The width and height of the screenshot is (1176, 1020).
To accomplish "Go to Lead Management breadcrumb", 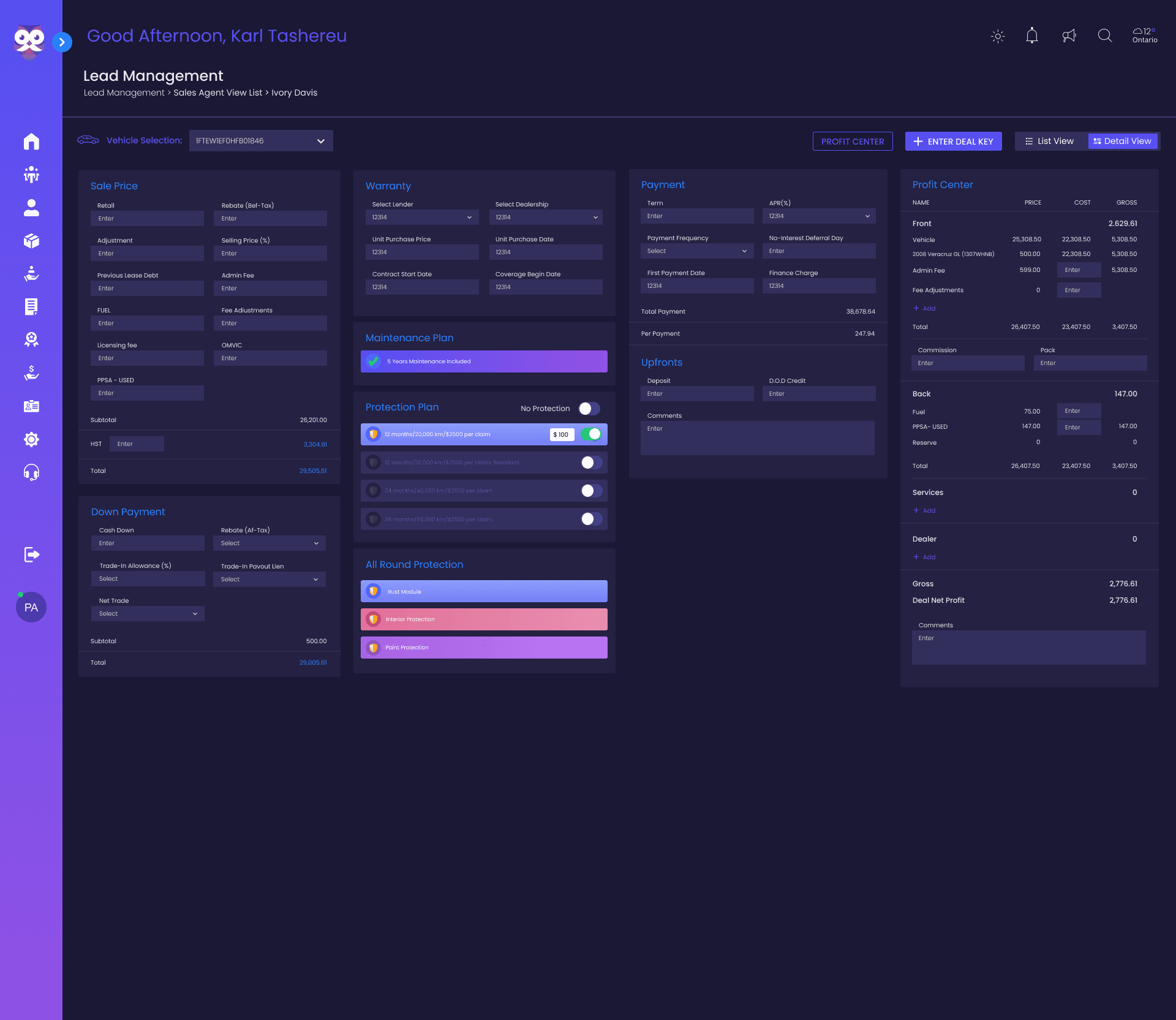I will click(x=124, y=93).
